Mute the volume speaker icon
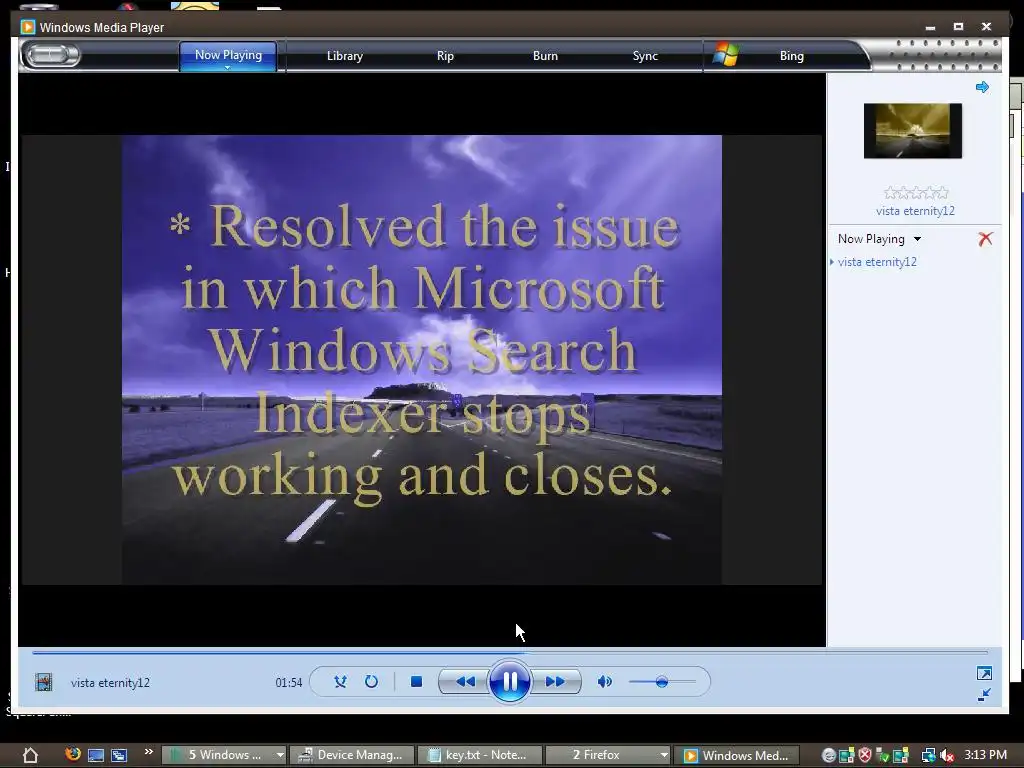 click(605, 682)
